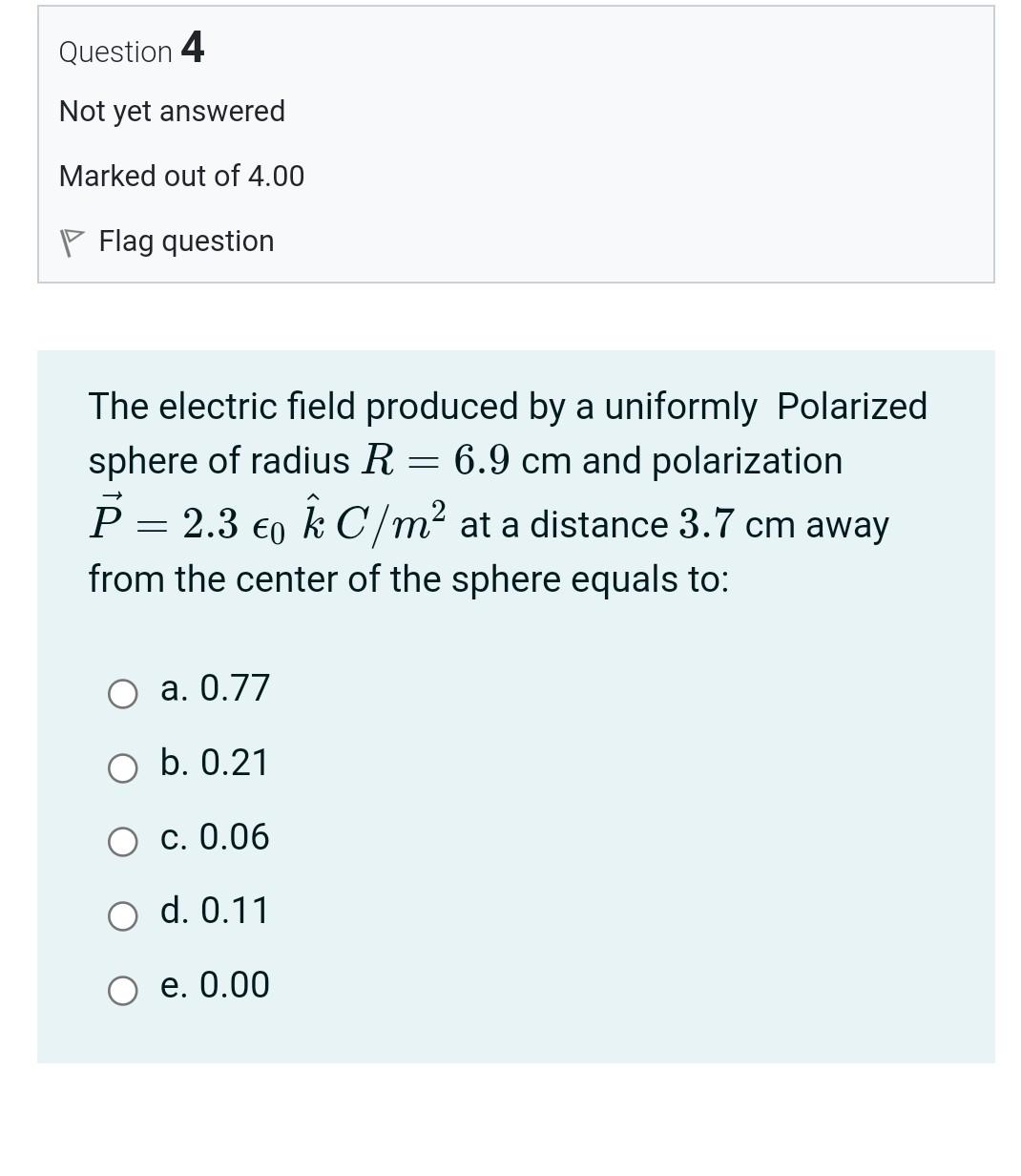Click the Marked out of 4.00 text

click(x=181, y=177)
